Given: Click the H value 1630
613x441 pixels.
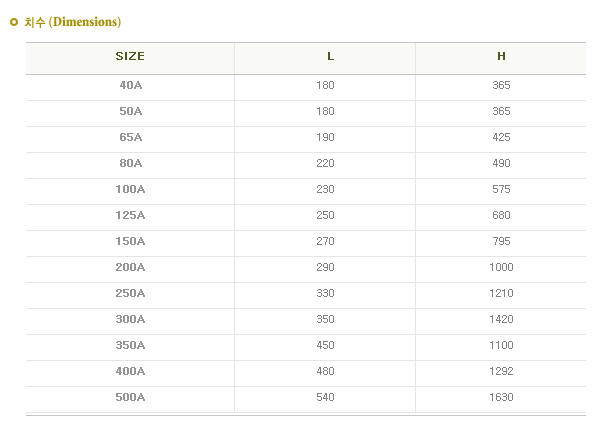Looking at the screenshot, I should click(501, 397).
